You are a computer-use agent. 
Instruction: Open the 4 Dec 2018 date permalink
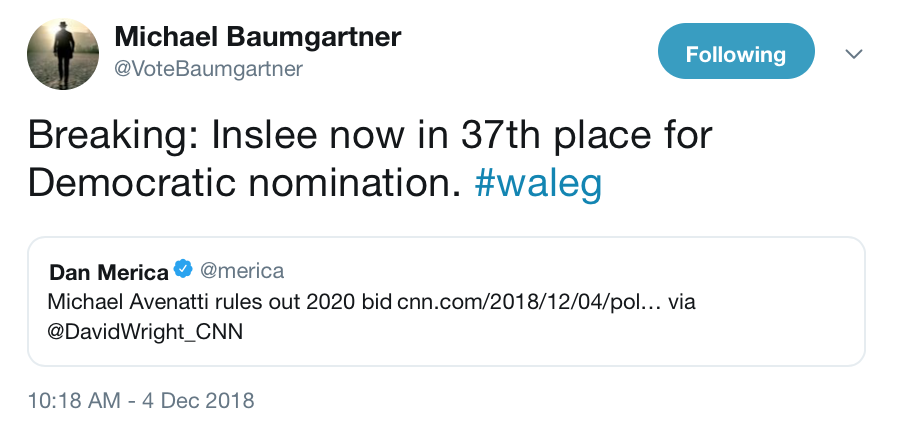coord(198,401)
